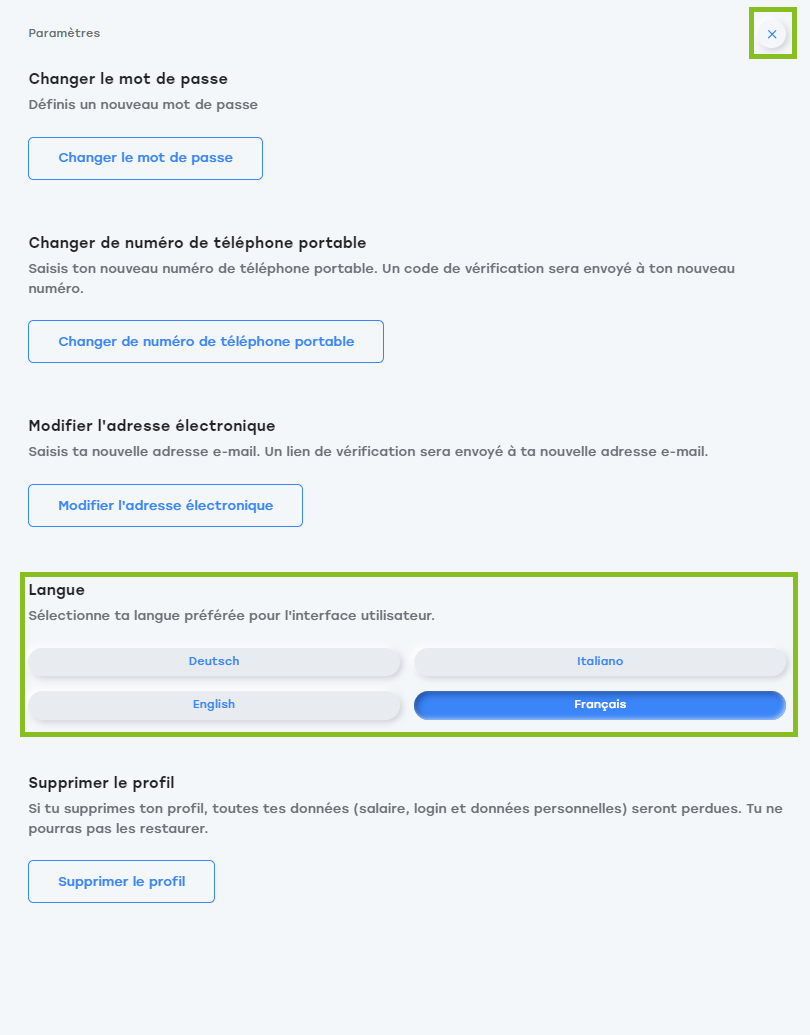The width and height of the screenshot is (810, 1035).
Task: Click the description about the e-mail verification link
Action: [368, 451]
